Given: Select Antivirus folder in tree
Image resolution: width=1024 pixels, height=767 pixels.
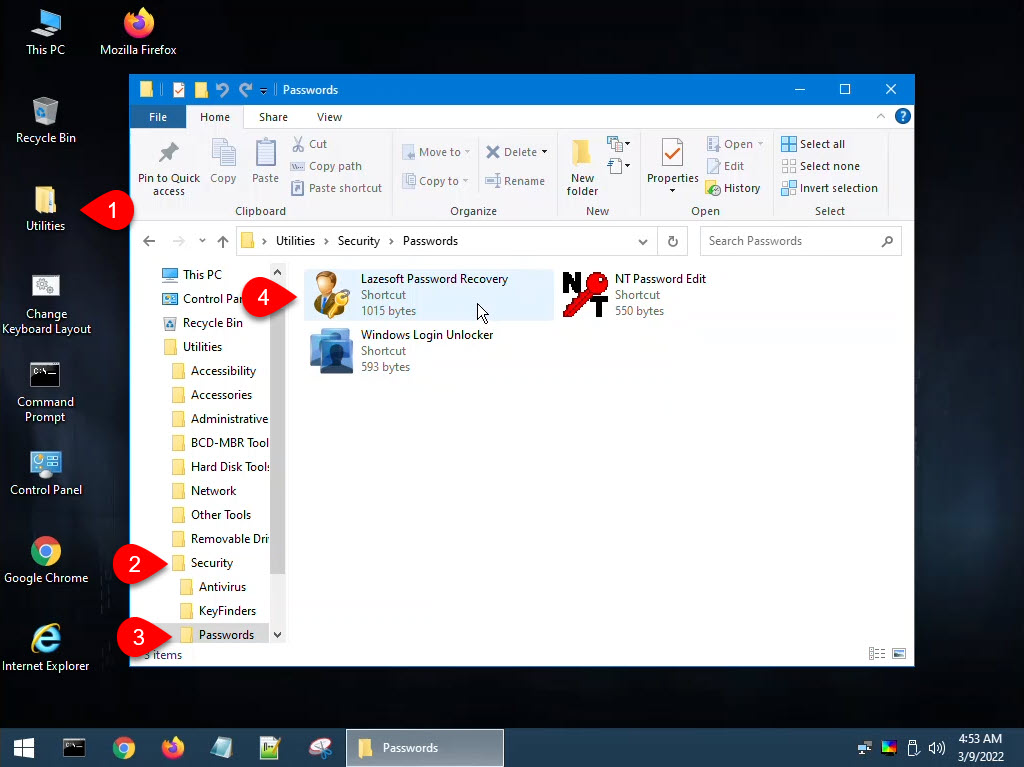Looking at the screenshot, I should click(x=213, y=587).
